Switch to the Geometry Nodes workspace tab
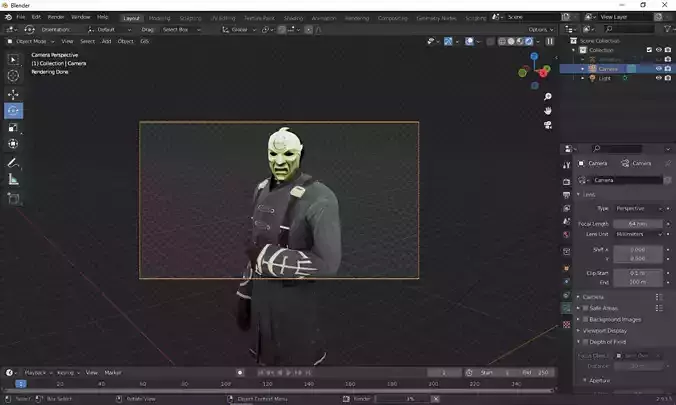 pyautogui.click(x=436, y=18)
